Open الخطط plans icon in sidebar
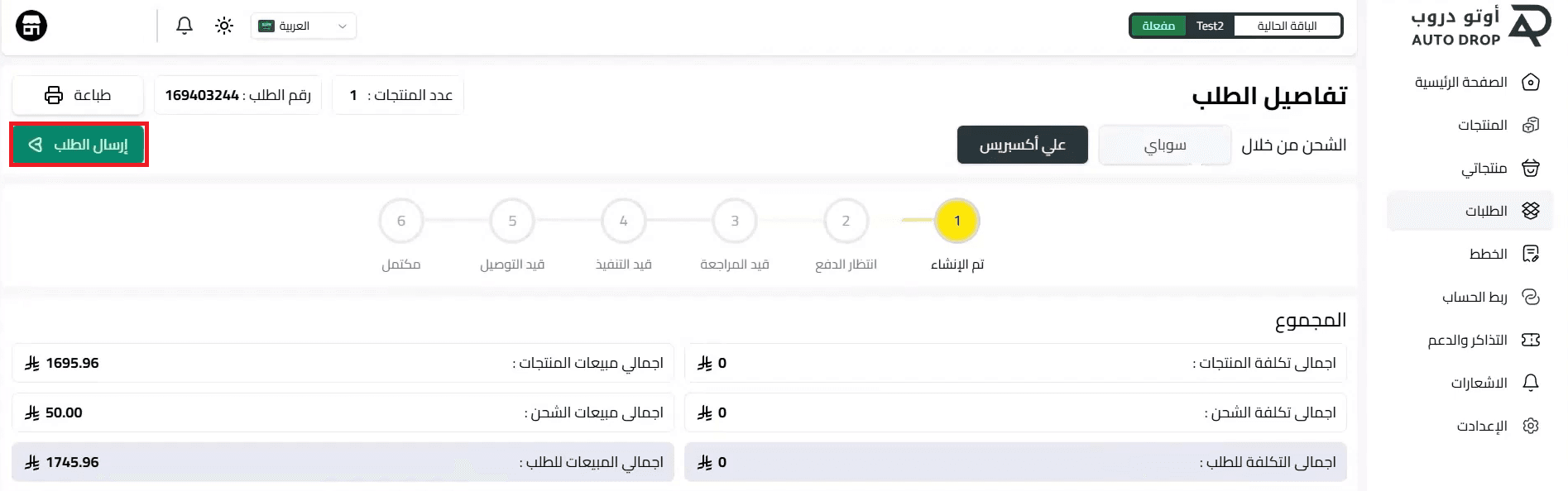1568x491 pixels. (1531, 254)
